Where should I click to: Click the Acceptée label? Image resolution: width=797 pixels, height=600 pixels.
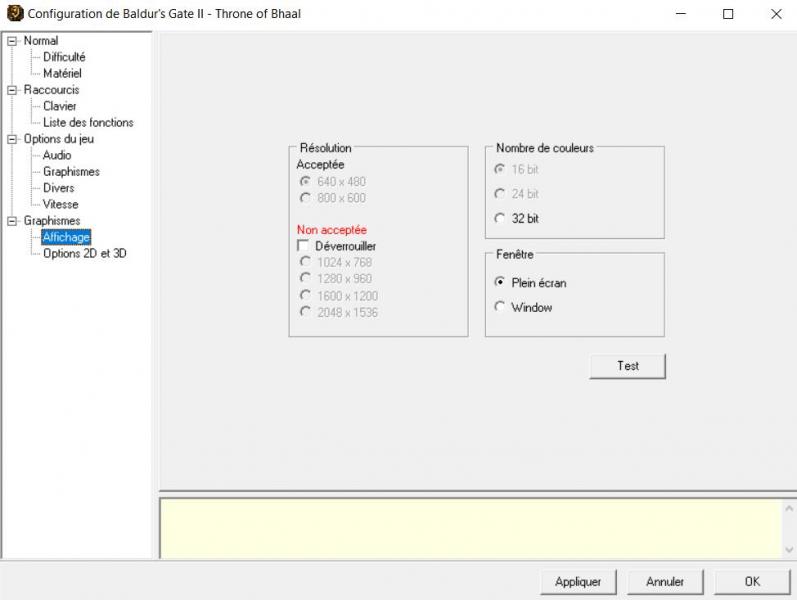coord(320,165)
